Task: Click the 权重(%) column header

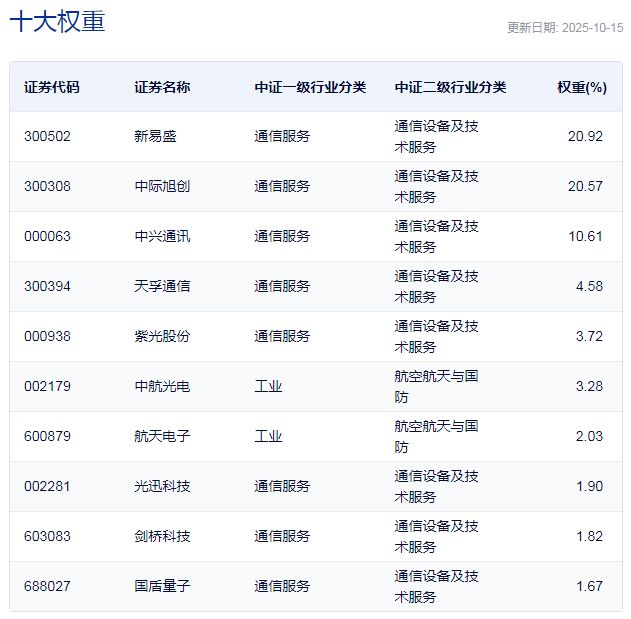Action: [581, 87]
